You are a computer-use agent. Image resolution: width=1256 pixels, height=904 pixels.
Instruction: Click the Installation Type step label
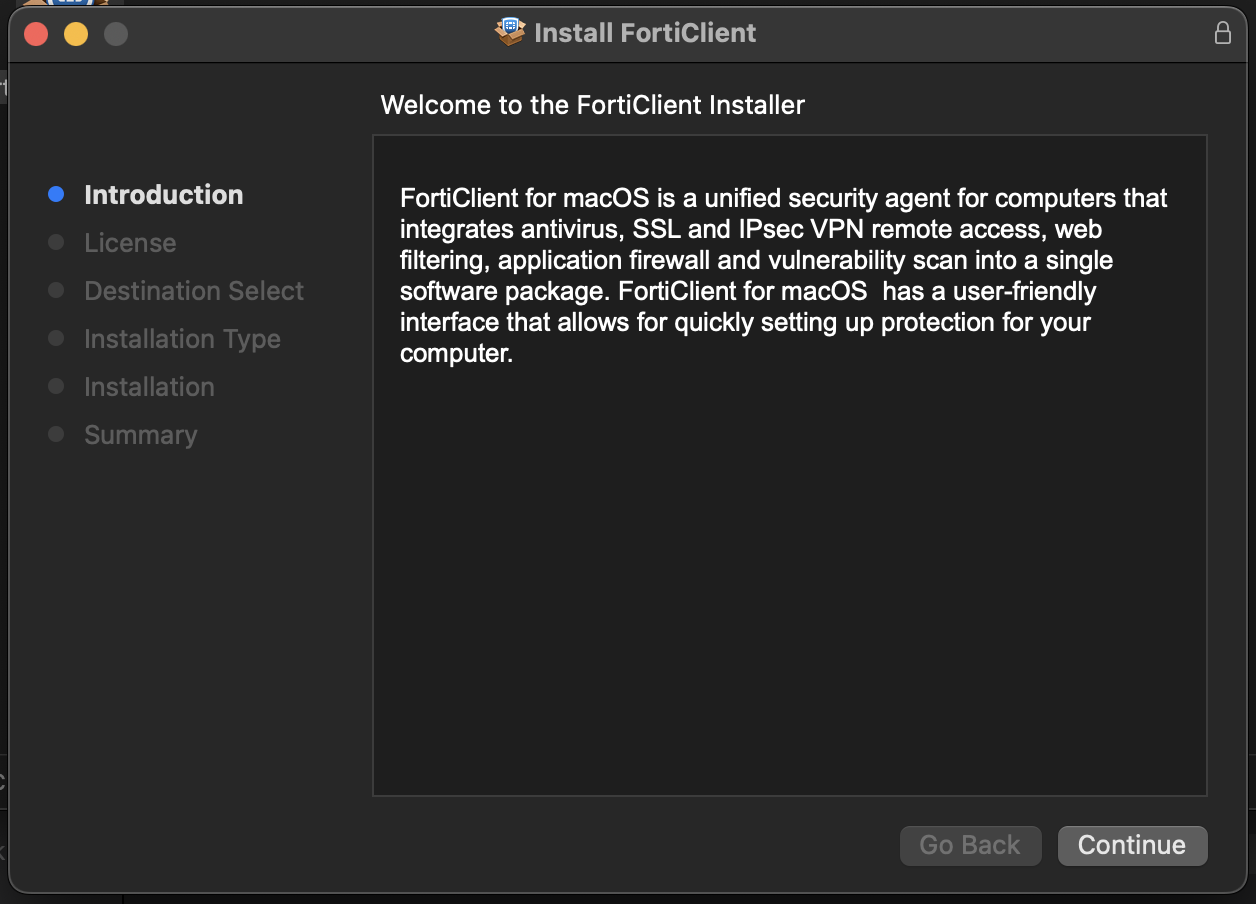(182, 339)
